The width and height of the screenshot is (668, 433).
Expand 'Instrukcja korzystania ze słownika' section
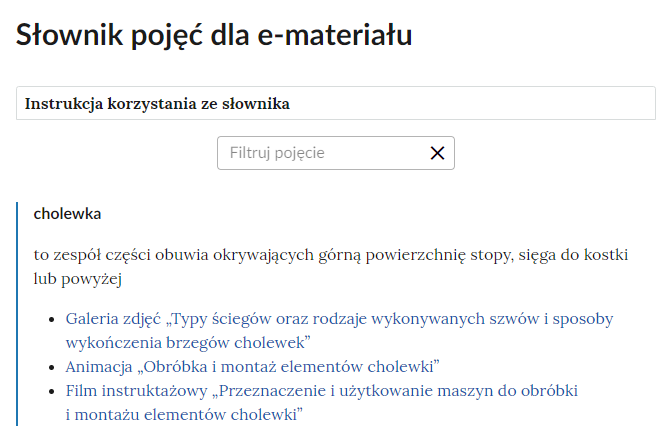coord(336,103)
